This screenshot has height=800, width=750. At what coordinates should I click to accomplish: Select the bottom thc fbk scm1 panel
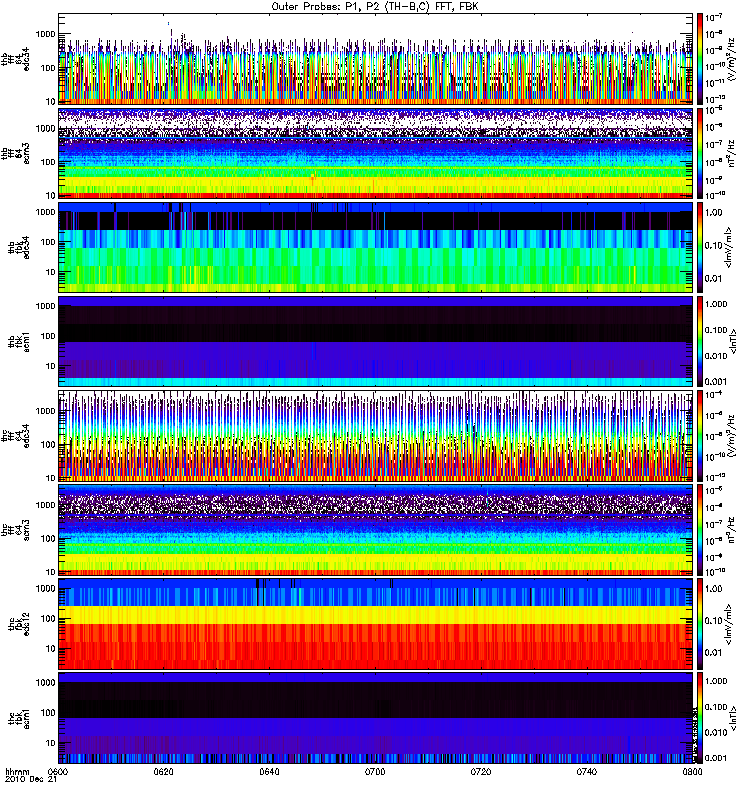point(375,717)
